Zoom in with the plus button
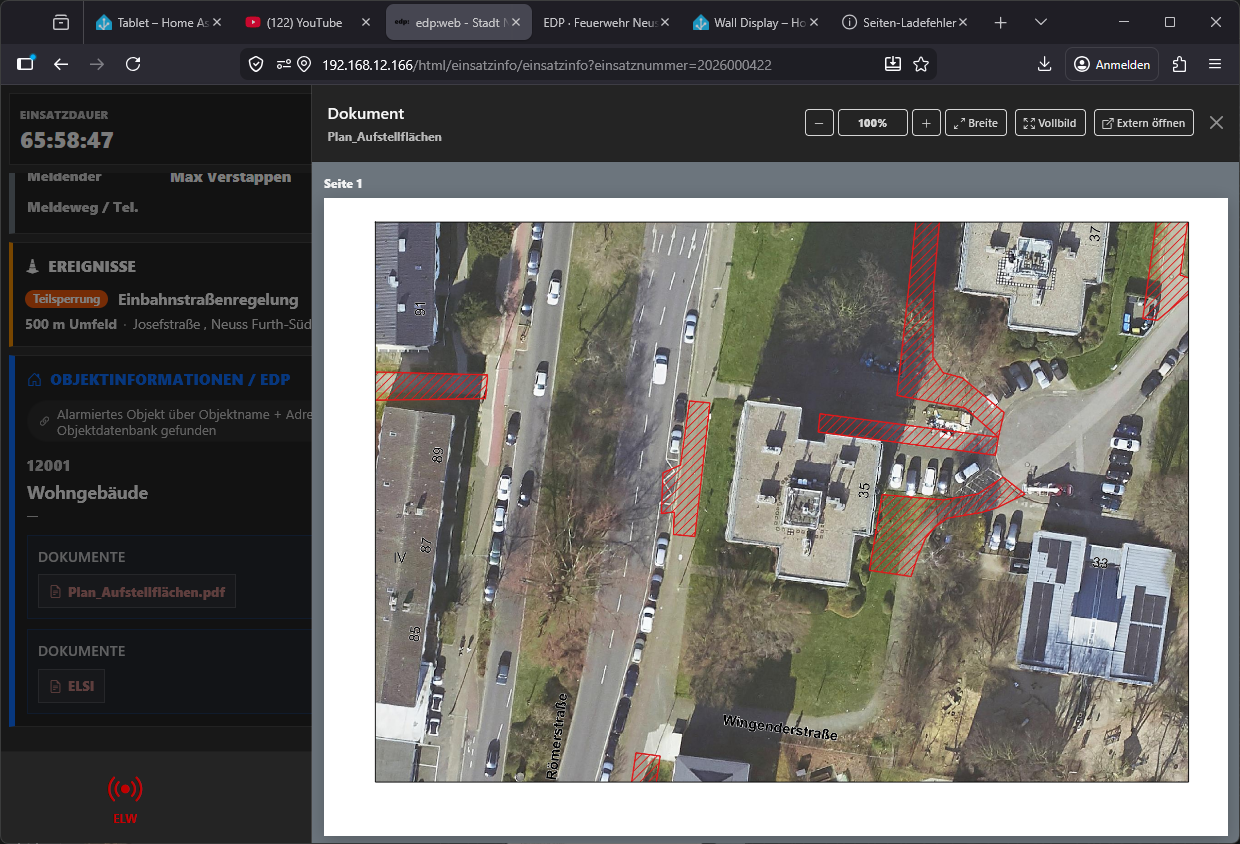This screenshot has width=1240, height=844. [x=926, y=123]
